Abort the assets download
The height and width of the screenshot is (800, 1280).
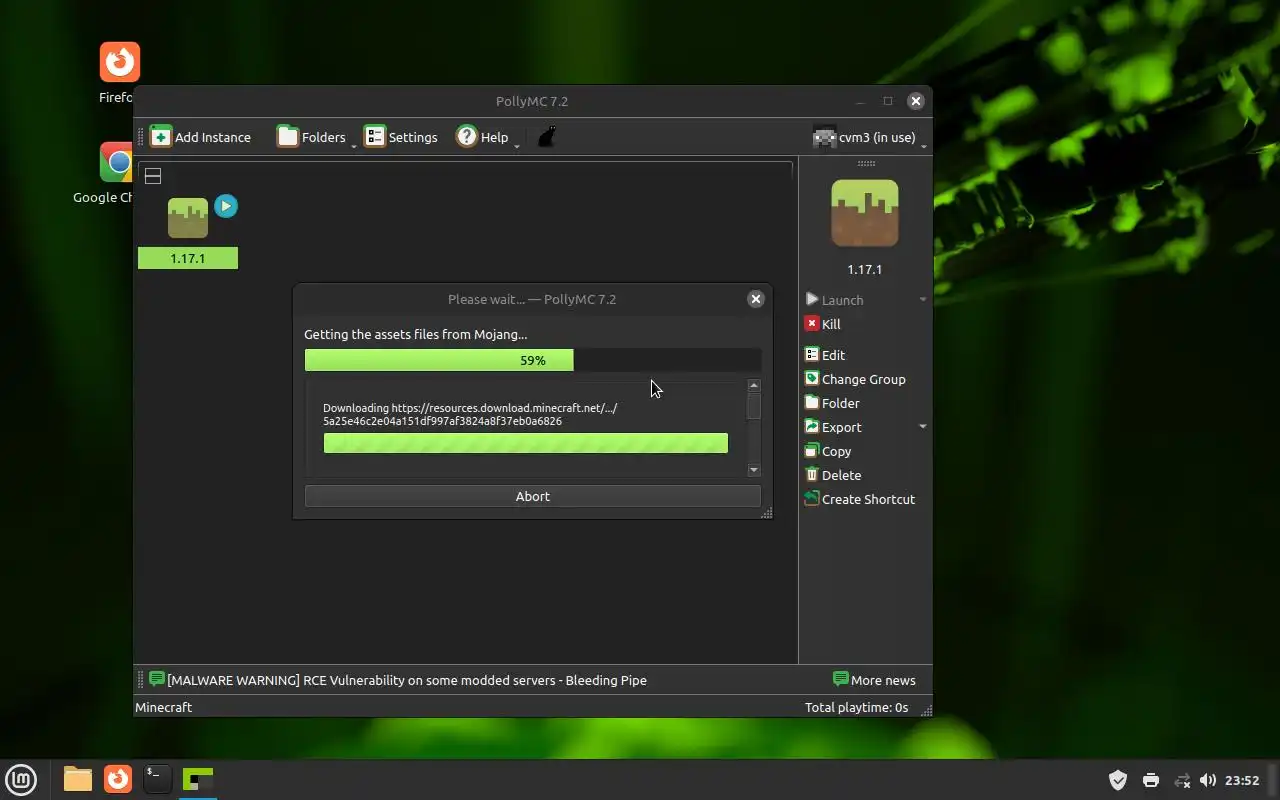pyautogui.click(x=533, y=496)
